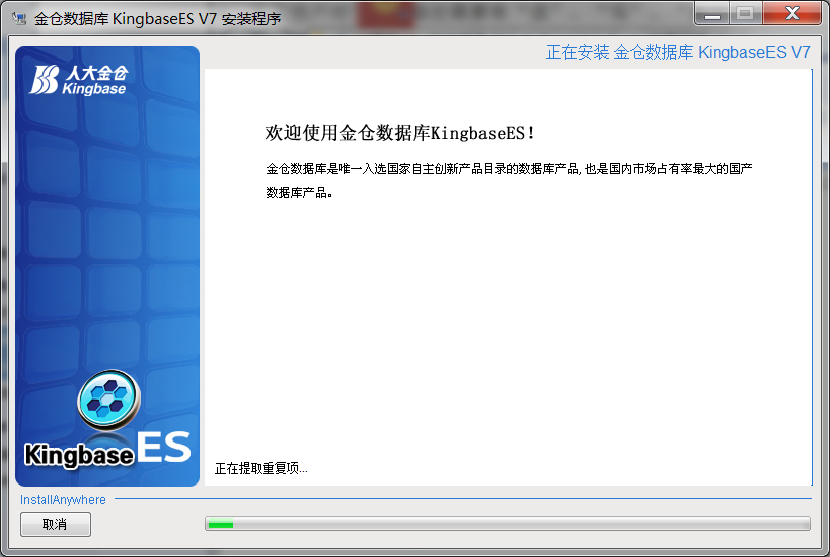Maximize the installer window

click(x=746, y=14)
